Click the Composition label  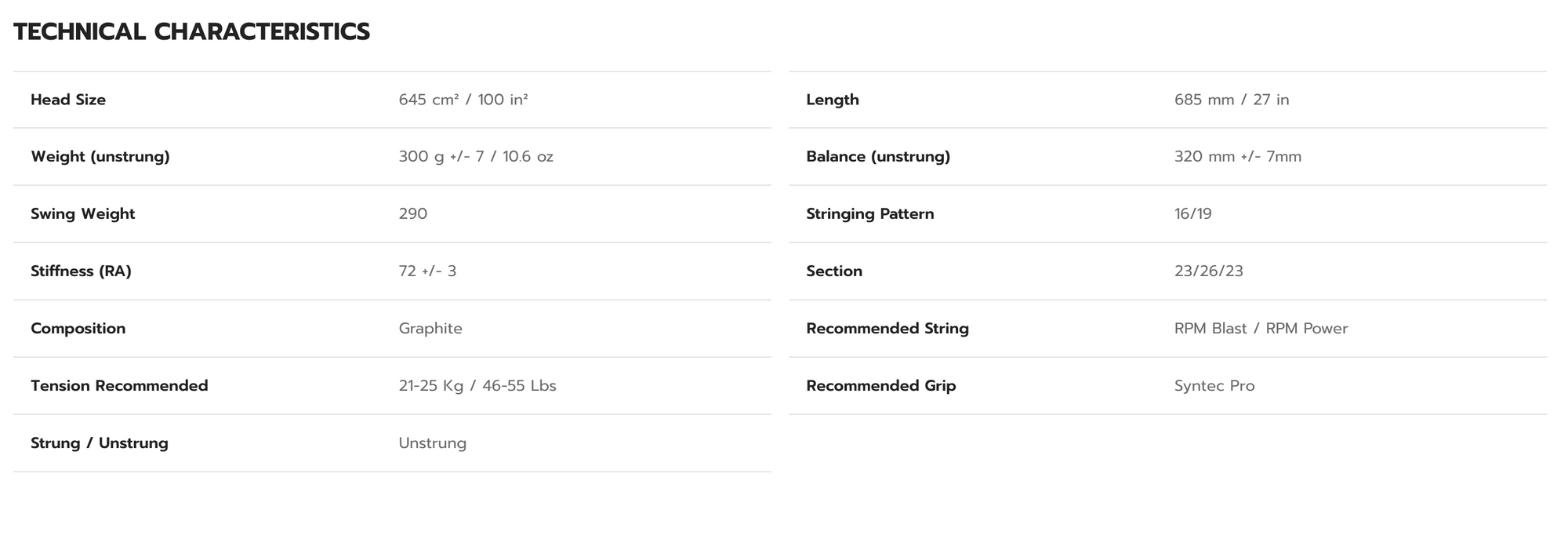coord(78,328)
